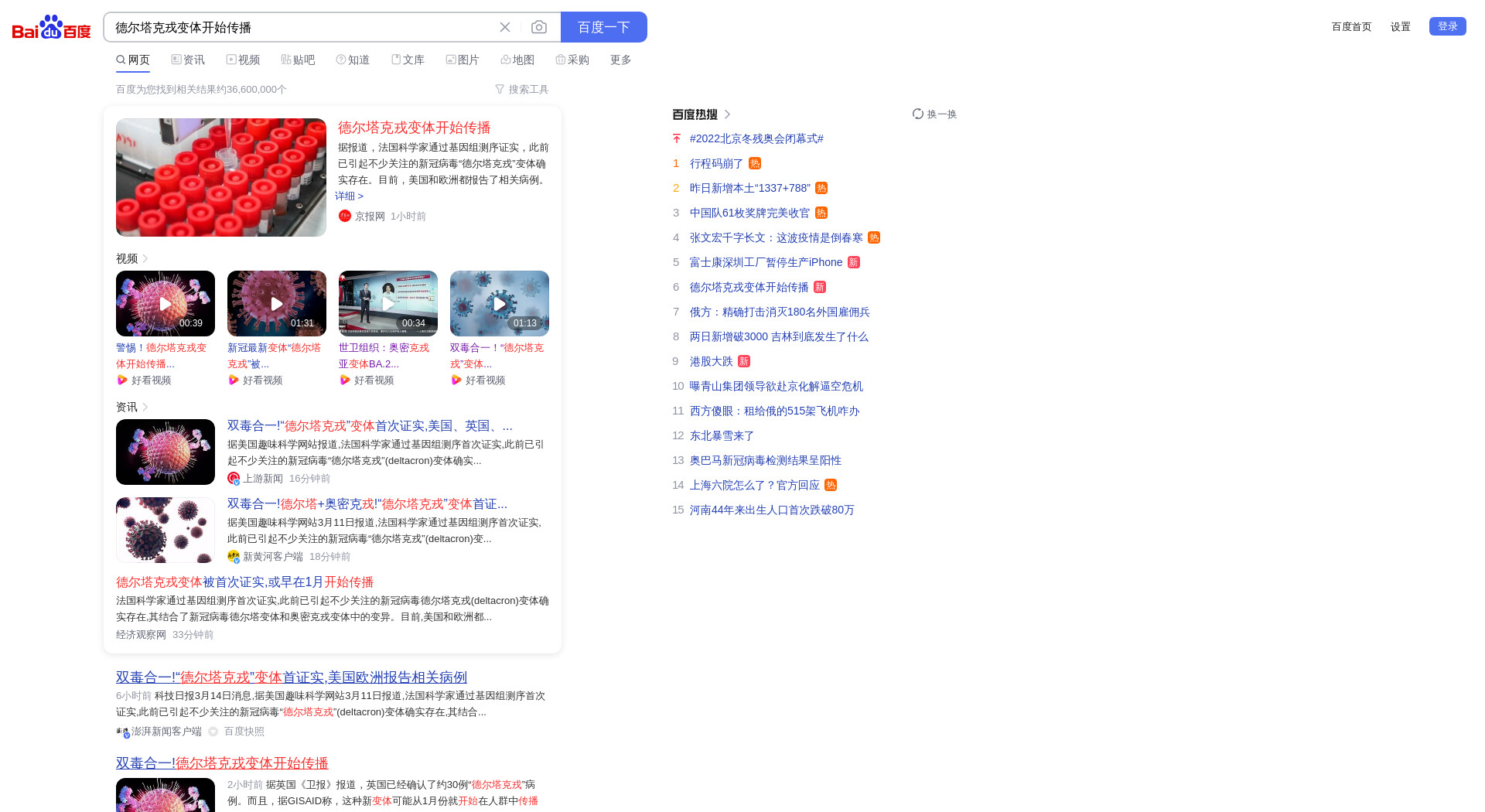Open hot search 上海六院怎么了？官方回应

tap(754, 485)
